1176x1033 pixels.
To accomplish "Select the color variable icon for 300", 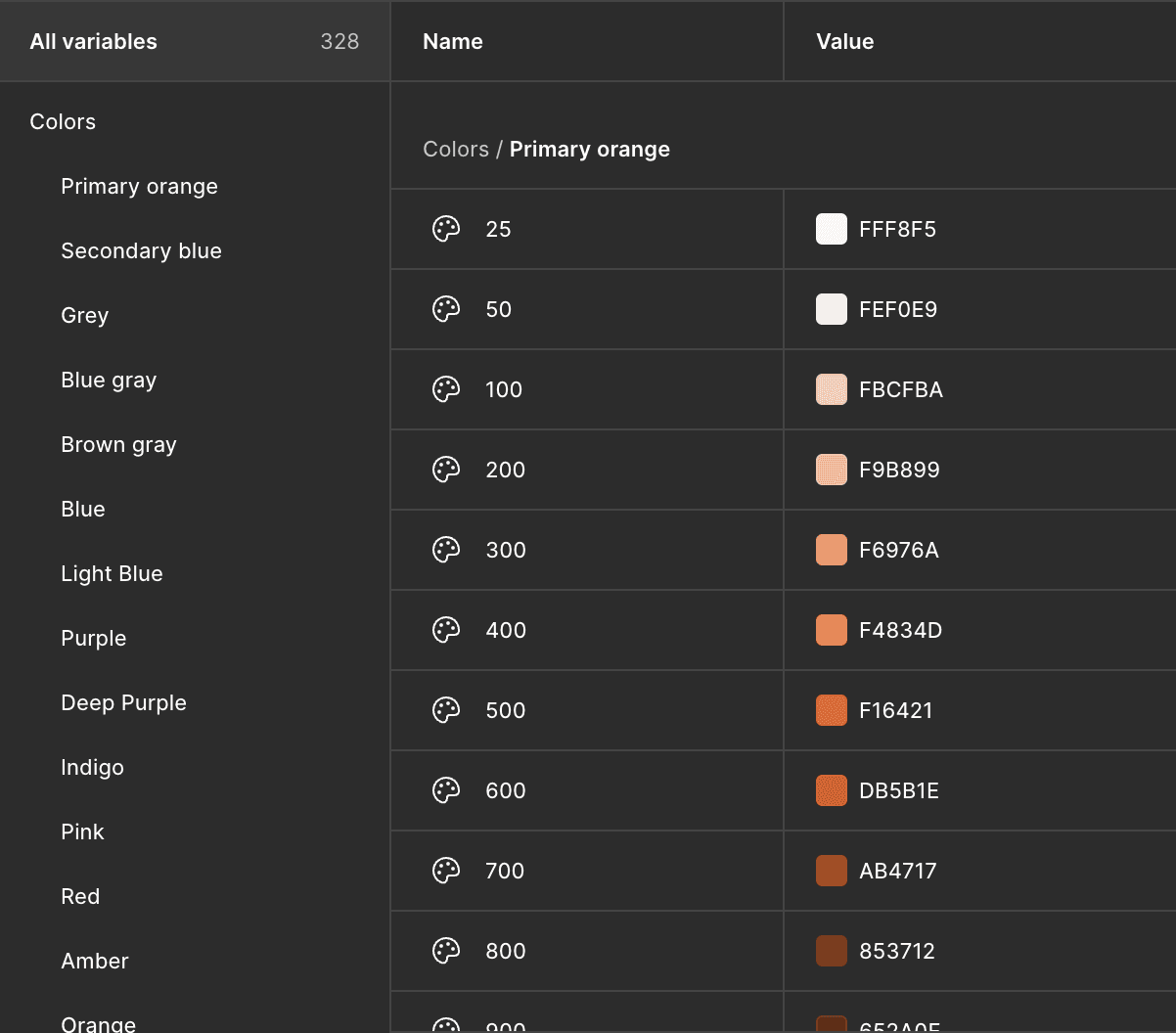I will pyautogui.click(x=446, y=550).
